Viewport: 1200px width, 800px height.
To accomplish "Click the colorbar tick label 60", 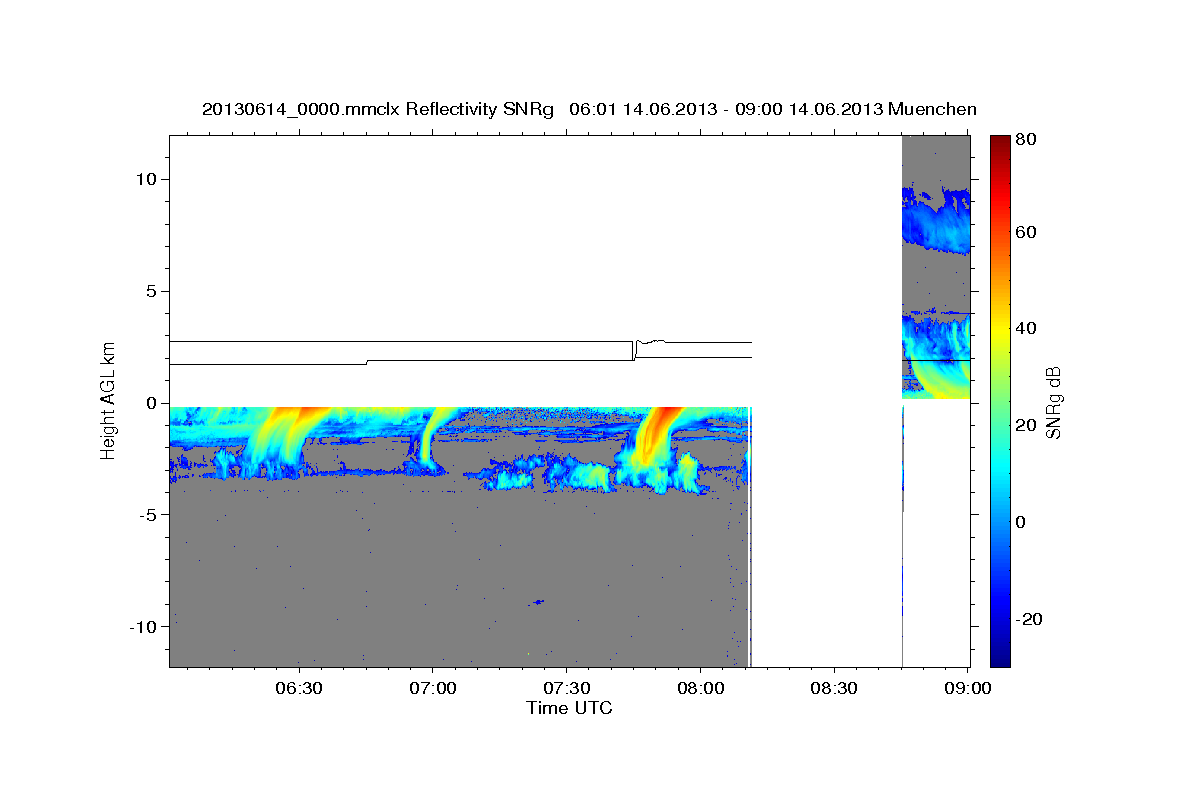I will click(x=1025, y=232).
